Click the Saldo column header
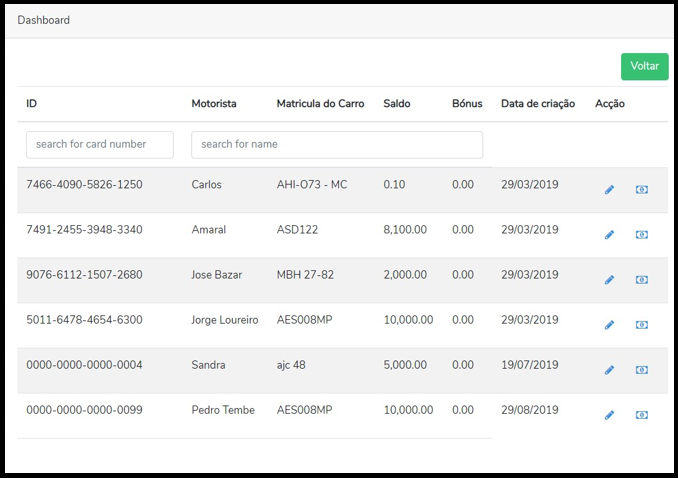The image size is (678, 478). [x=397, y=104]
